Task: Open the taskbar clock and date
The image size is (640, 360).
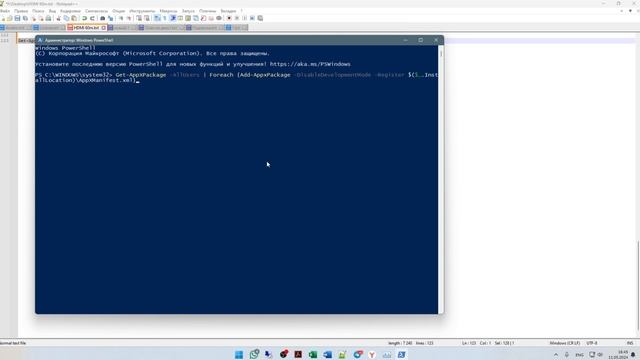Action: pos(618,355)
